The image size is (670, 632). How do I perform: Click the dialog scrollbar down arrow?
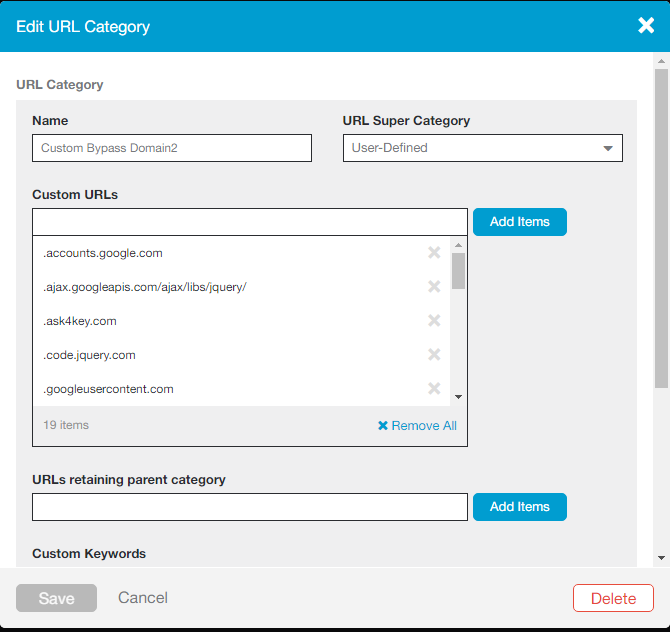(661, 558)
